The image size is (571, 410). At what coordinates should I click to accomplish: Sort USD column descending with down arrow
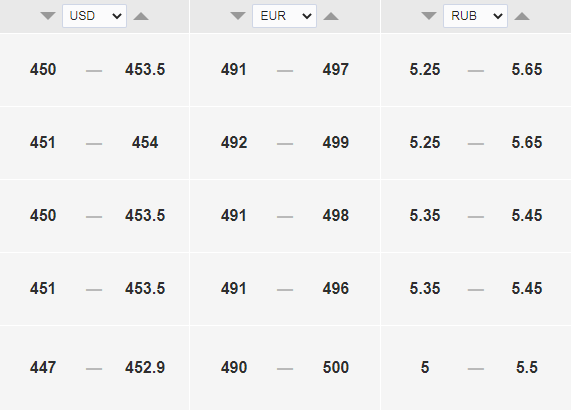(48, 16)
